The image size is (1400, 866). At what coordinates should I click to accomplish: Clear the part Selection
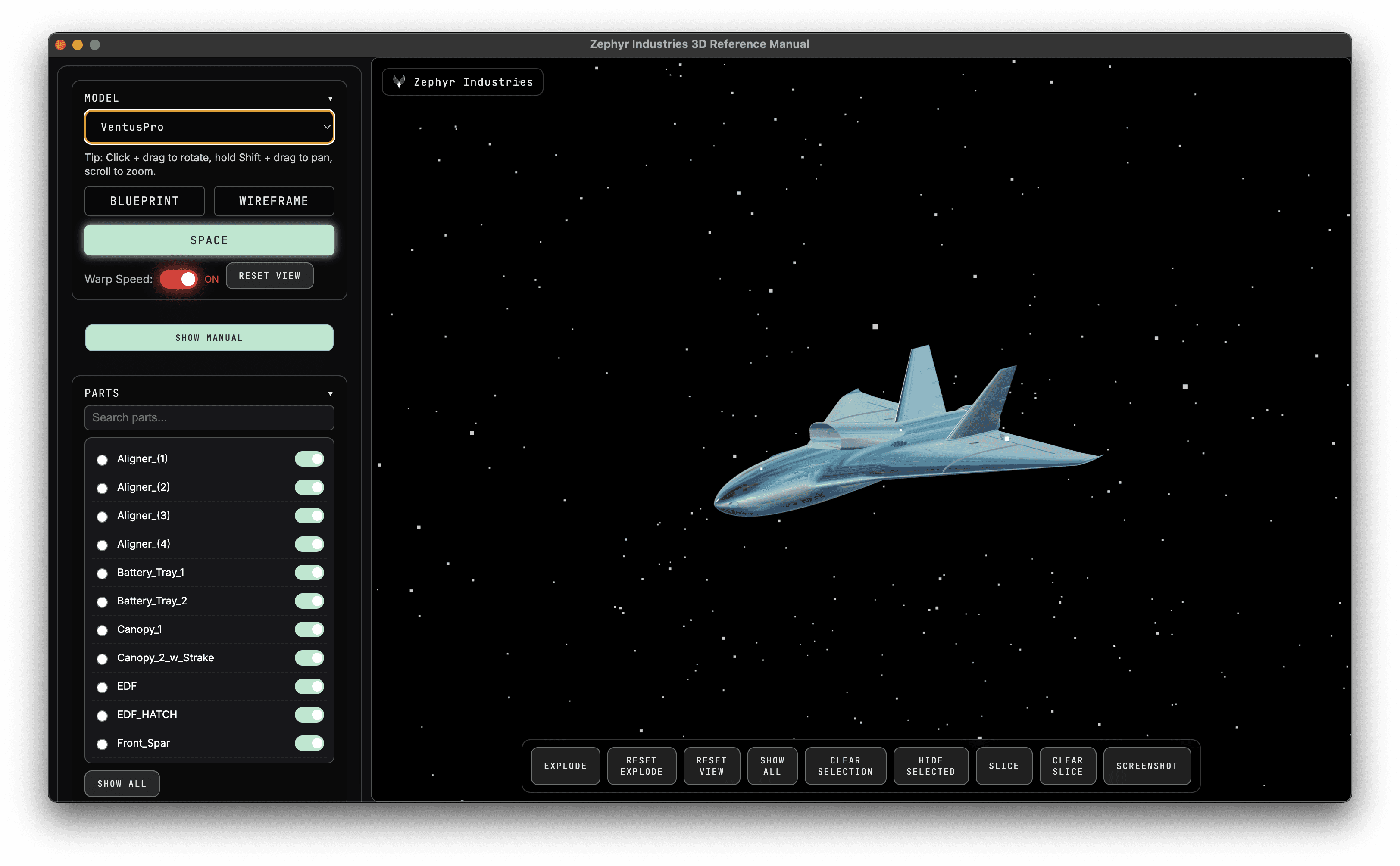click(x=845, y=766)
